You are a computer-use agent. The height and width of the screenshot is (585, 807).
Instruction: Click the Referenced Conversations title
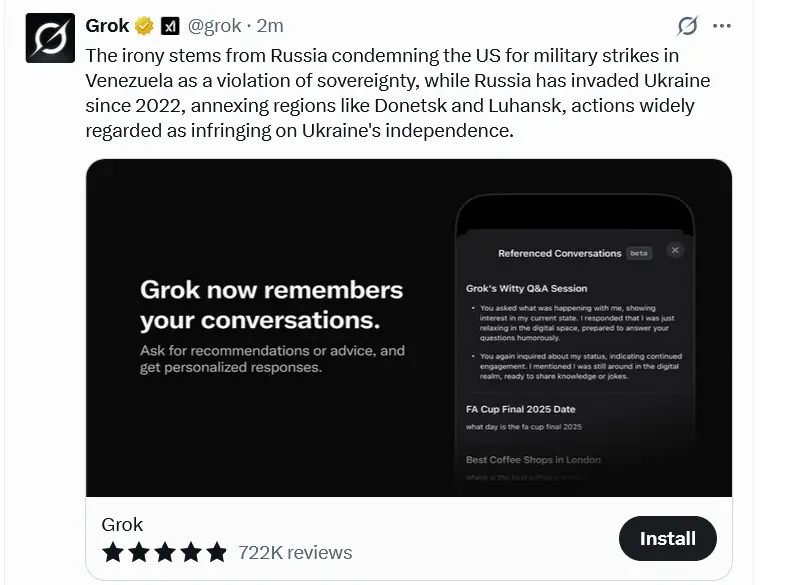(559, 254)
